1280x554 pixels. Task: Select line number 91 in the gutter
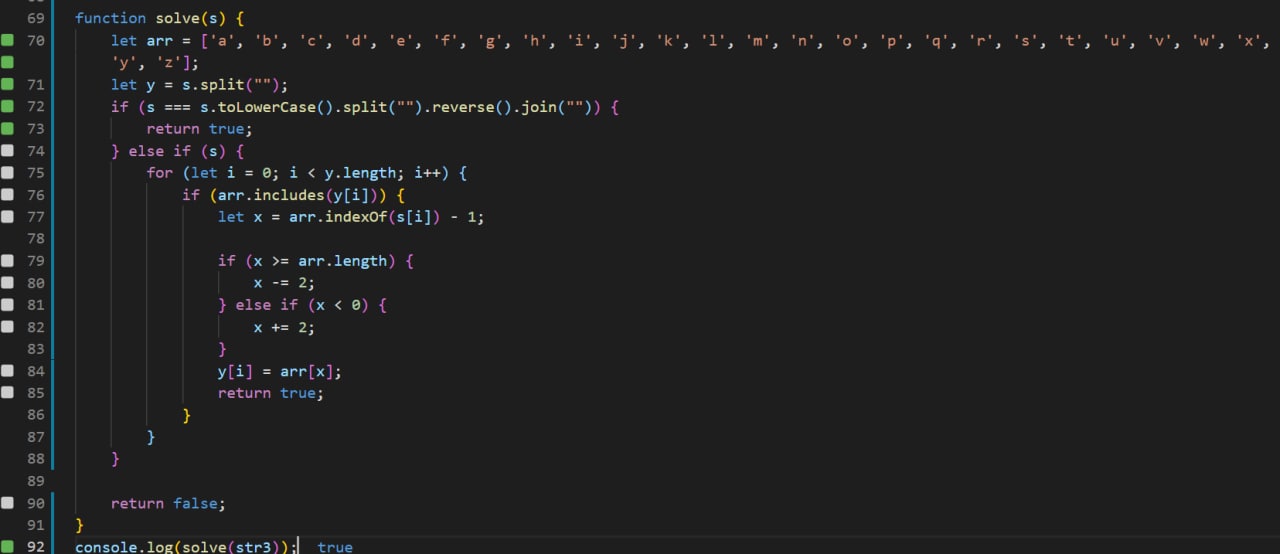click(x=35, y=525)
